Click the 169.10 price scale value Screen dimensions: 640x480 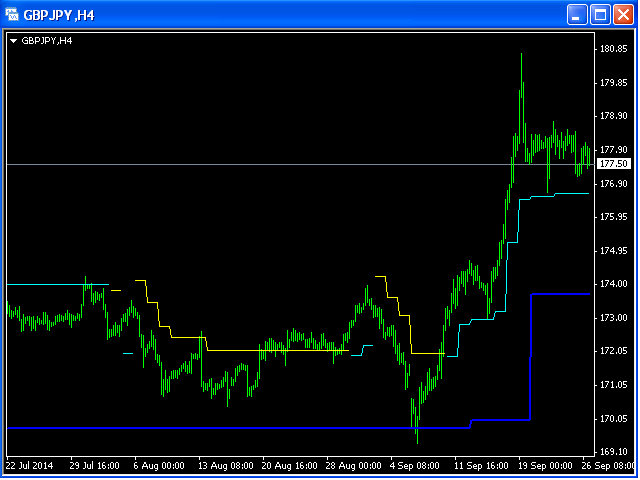613,452
